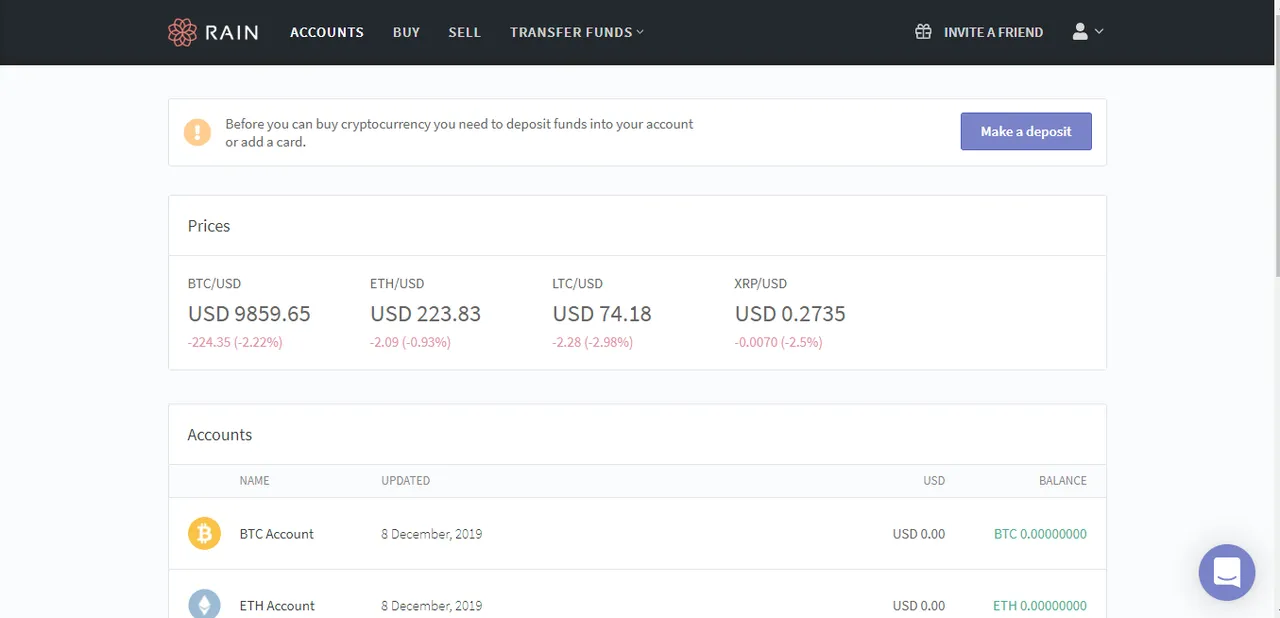Click the RAIN brand name text
Viewport: 1280px width, 618px height.
click(x=232, y=32)
